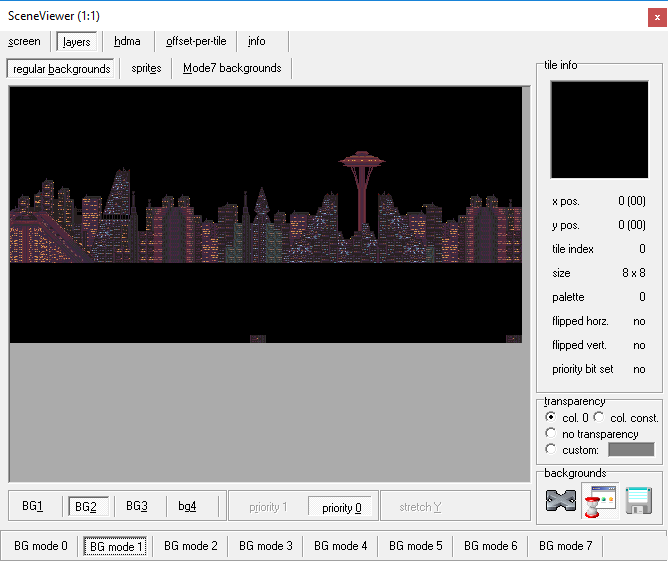Switch to the screen tab
The image size is (668, 562).
24,41
